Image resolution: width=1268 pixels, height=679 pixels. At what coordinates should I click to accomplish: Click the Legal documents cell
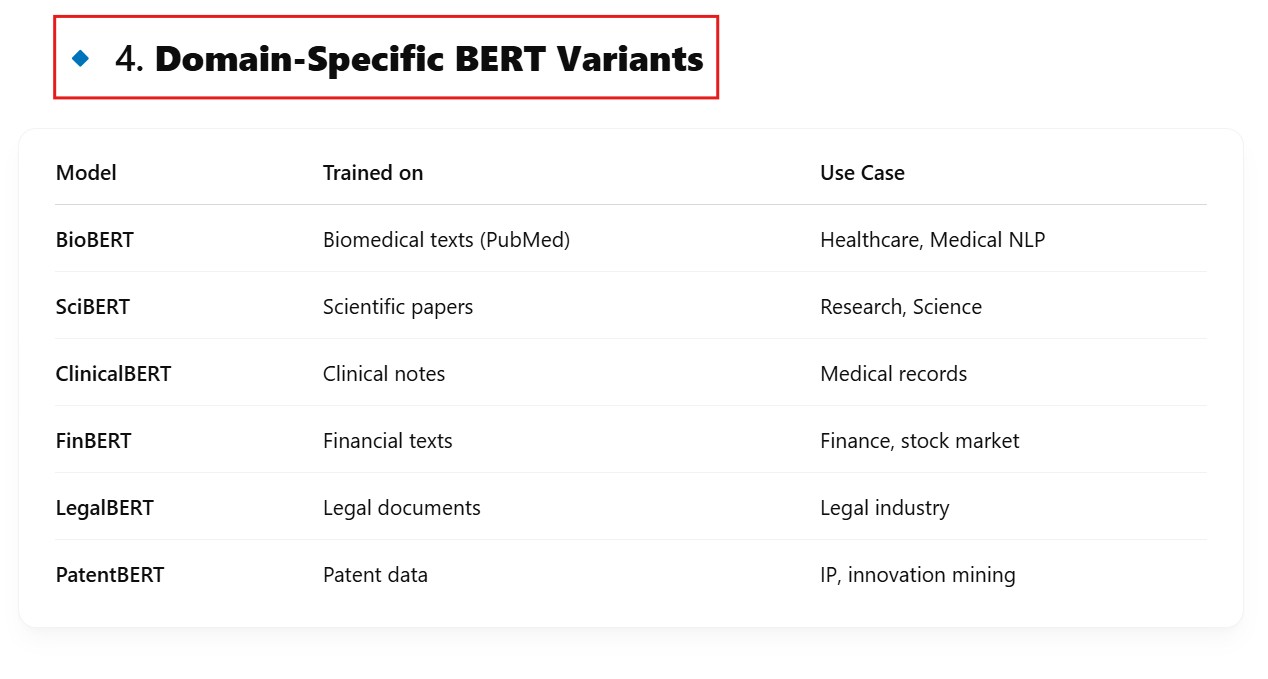[x=402, y=508]
